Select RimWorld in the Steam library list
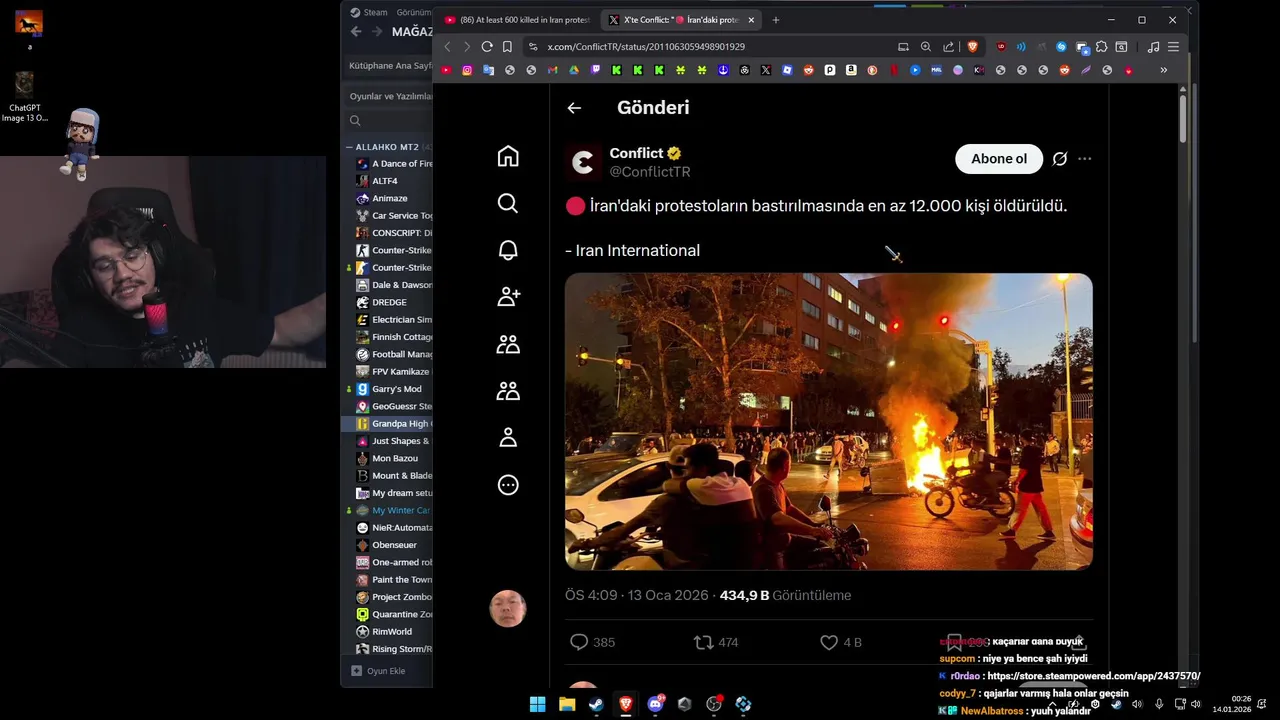This screenshot has height=720, width=1280. point(391,632)
